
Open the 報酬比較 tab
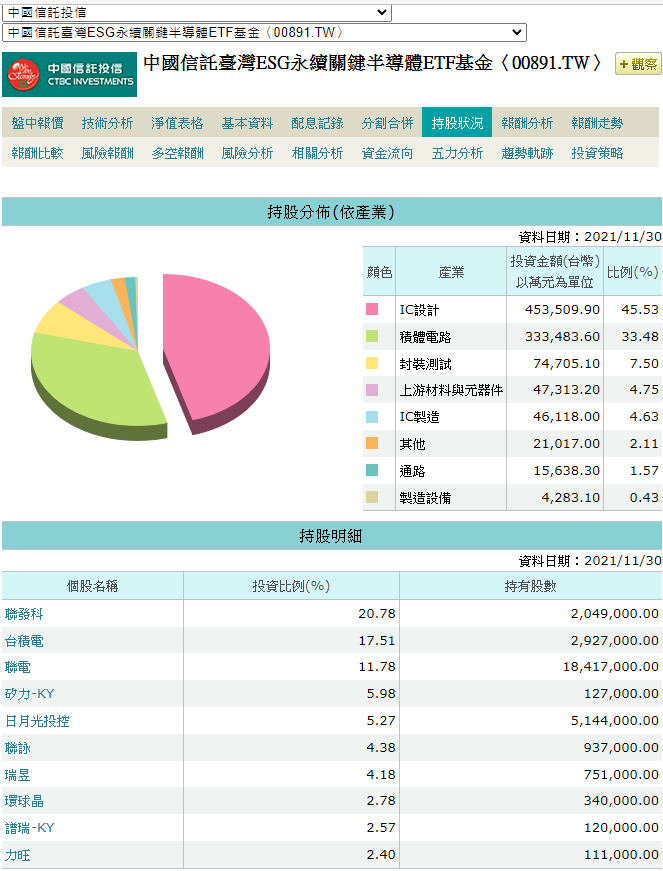click(38, 153)
